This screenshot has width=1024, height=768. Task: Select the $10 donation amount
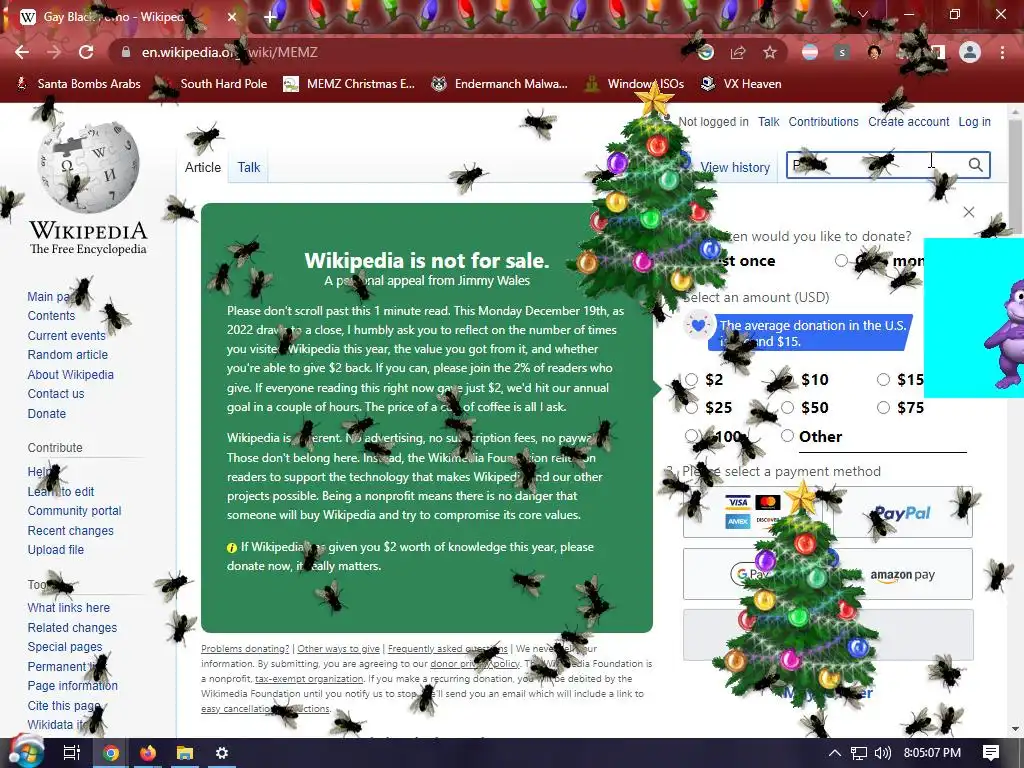(788, 379)
